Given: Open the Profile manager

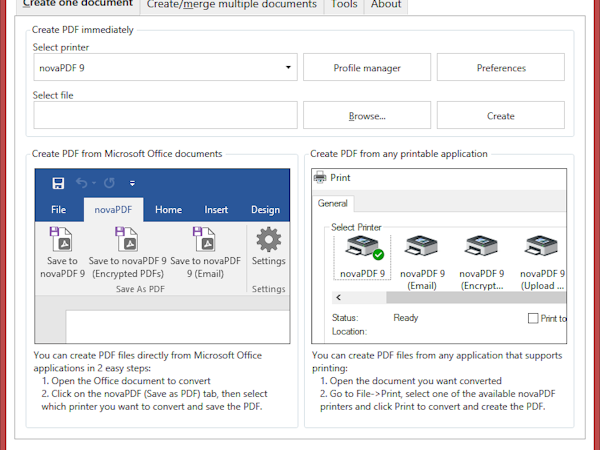Looking at the screenshot, I should (367, 67).
